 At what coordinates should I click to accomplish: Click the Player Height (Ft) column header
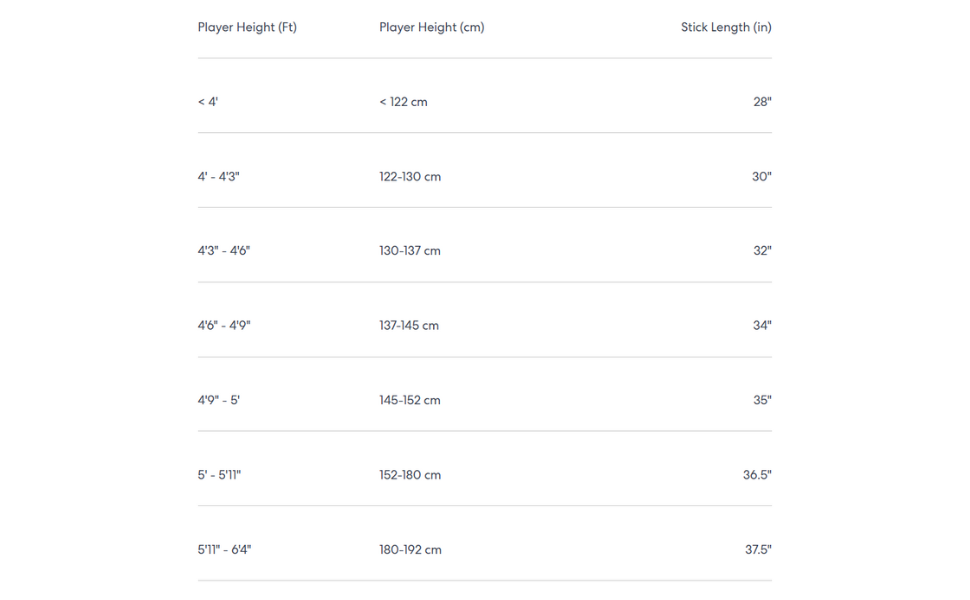coord(247,27)
